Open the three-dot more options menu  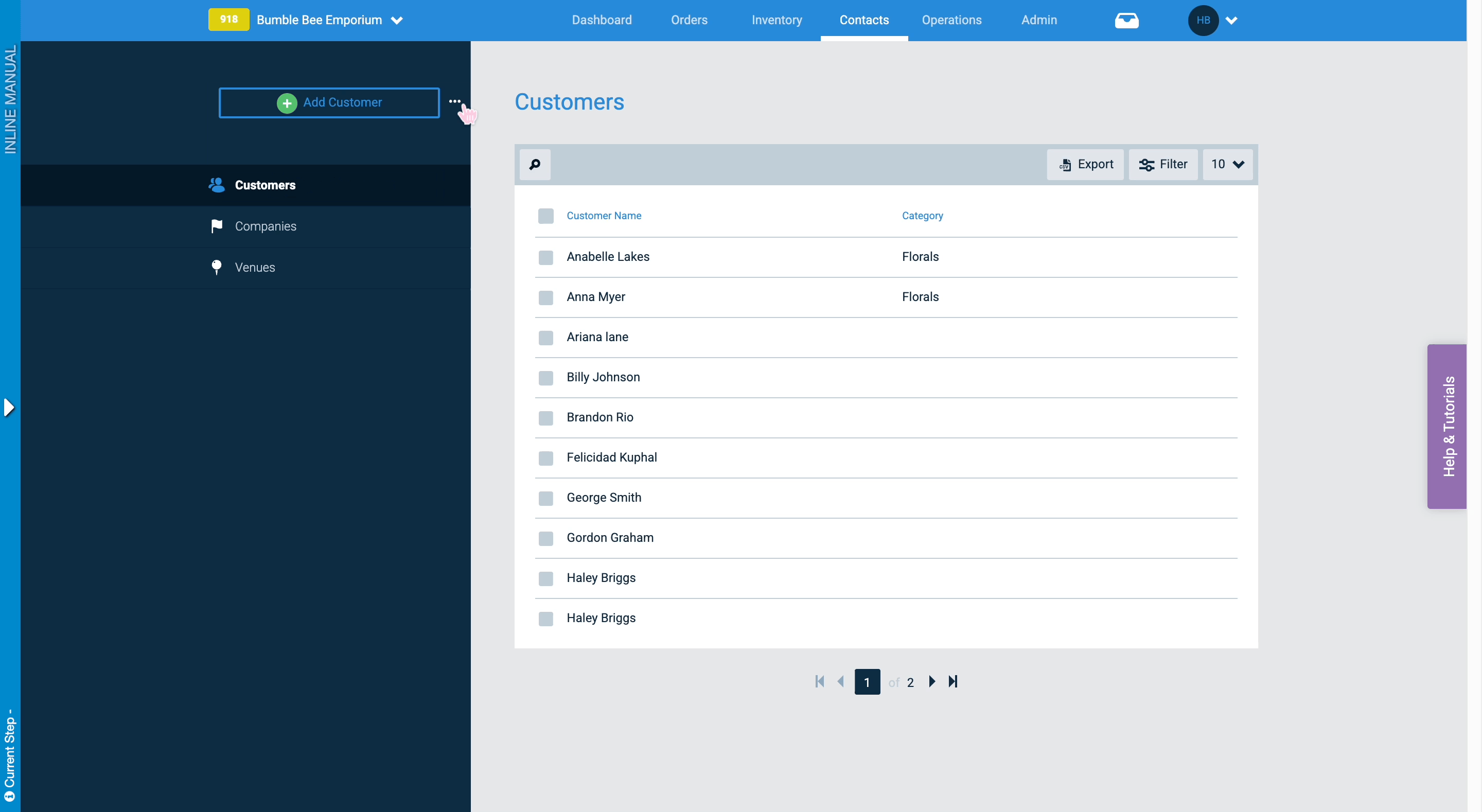454,101
